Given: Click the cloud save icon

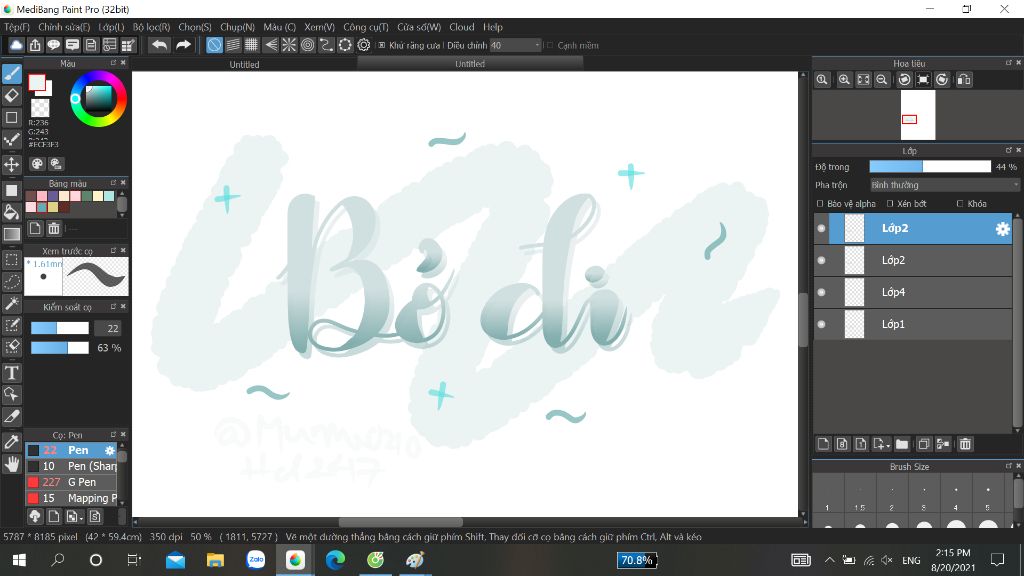Looking at the screenshot, I should [x=16, y=45].
